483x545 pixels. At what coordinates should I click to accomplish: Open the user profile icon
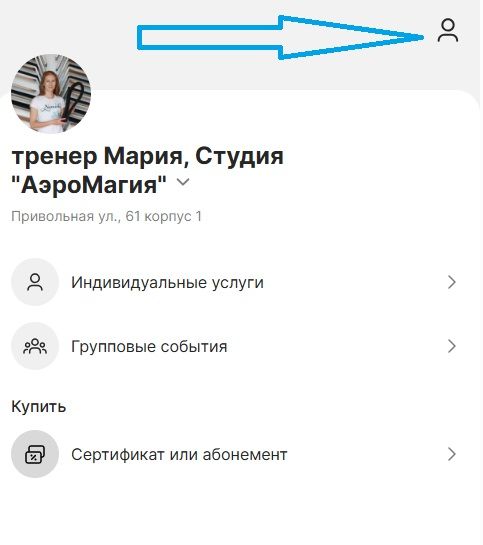point(448,30)
